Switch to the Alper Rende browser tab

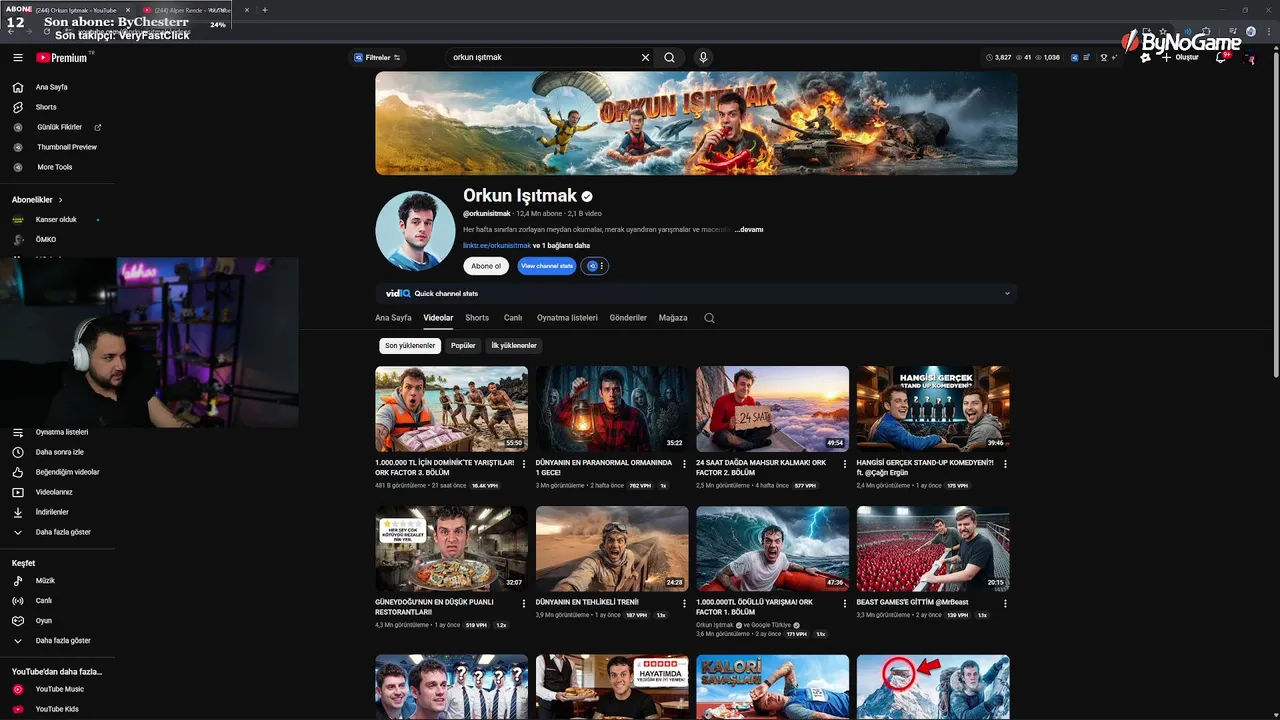(x=190, y=10)
